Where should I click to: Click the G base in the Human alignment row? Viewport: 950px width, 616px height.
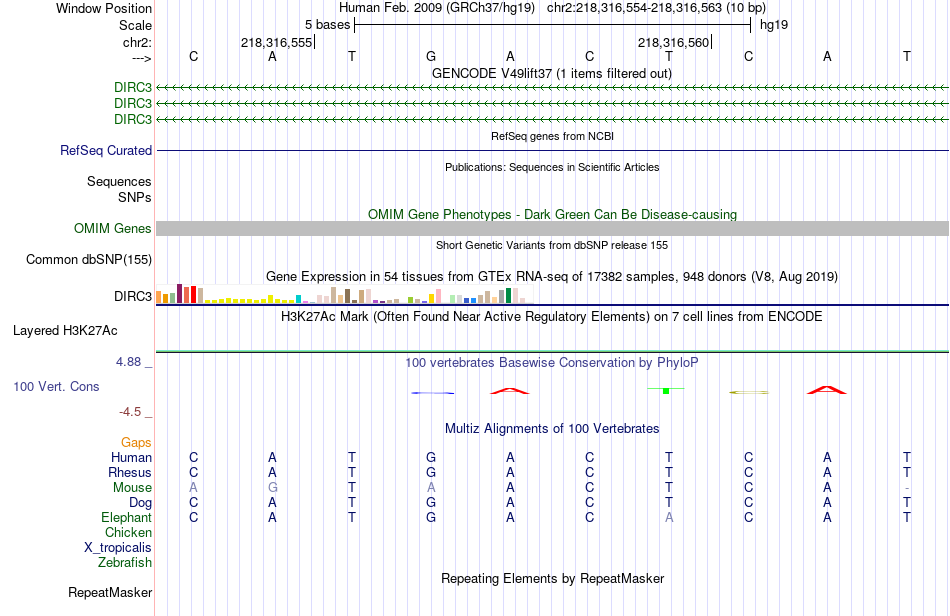431,457
